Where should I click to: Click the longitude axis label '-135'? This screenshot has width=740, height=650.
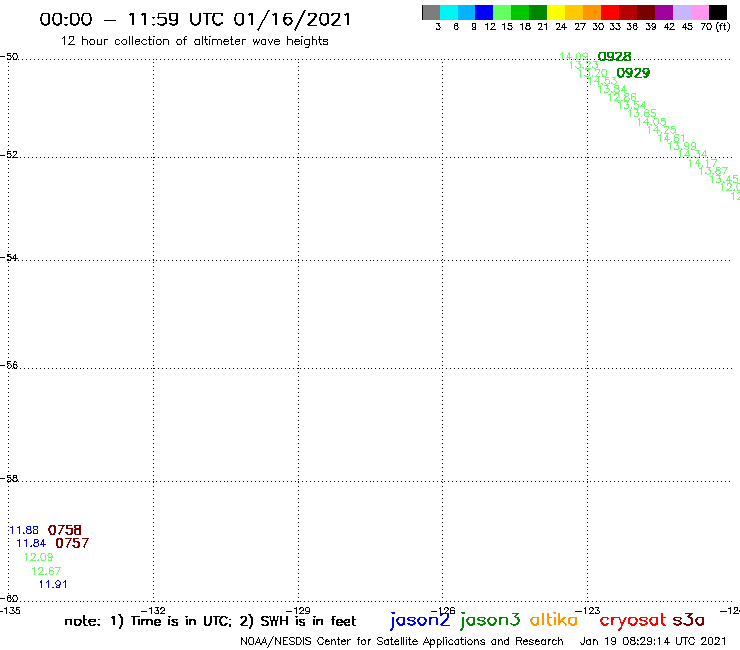tap(10, 610)
